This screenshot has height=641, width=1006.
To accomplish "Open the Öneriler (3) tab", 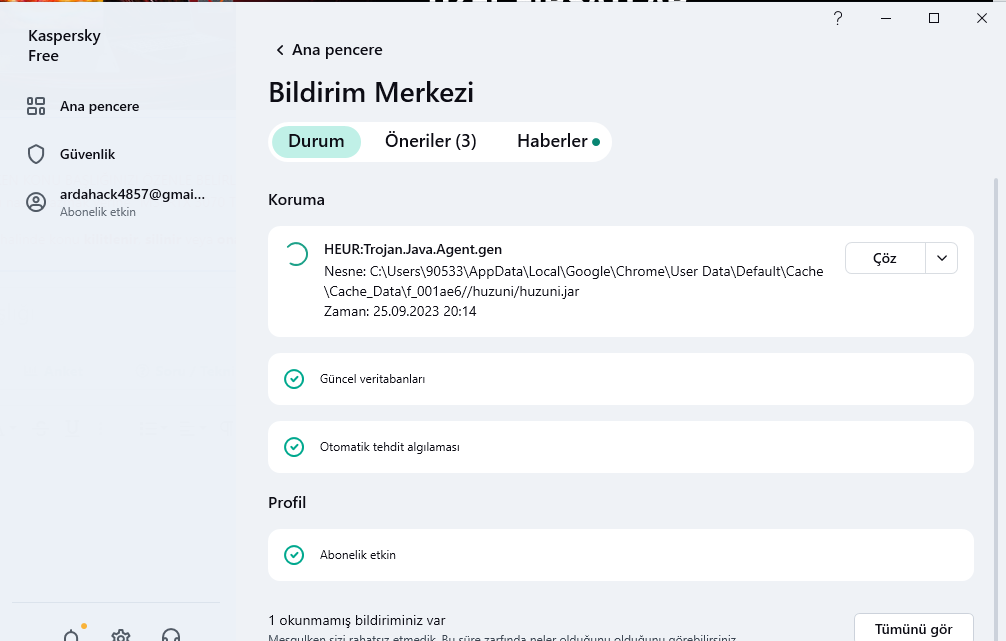I will (430, 141).
